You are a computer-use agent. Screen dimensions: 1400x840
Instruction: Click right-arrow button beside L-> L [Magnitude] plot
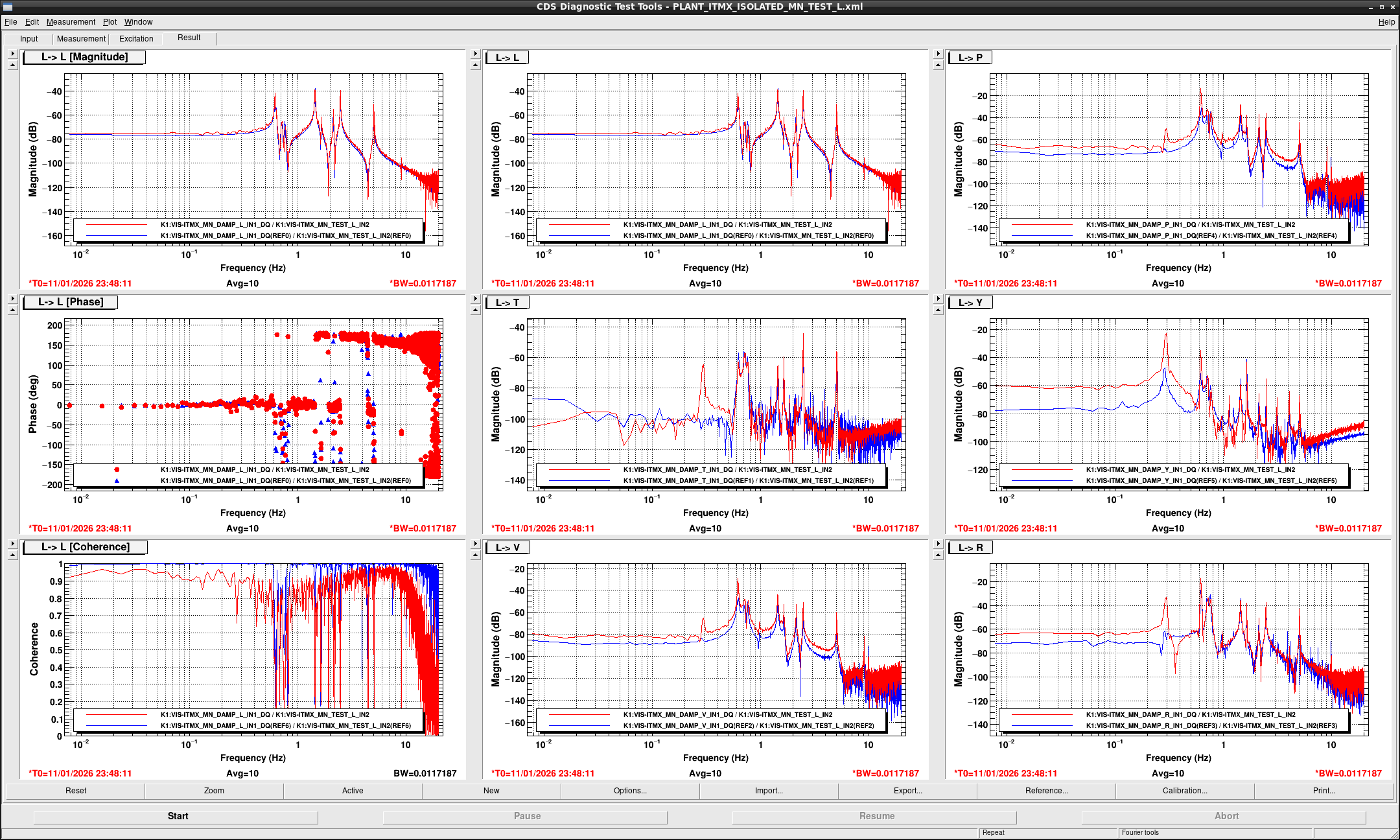coord(12,54)
